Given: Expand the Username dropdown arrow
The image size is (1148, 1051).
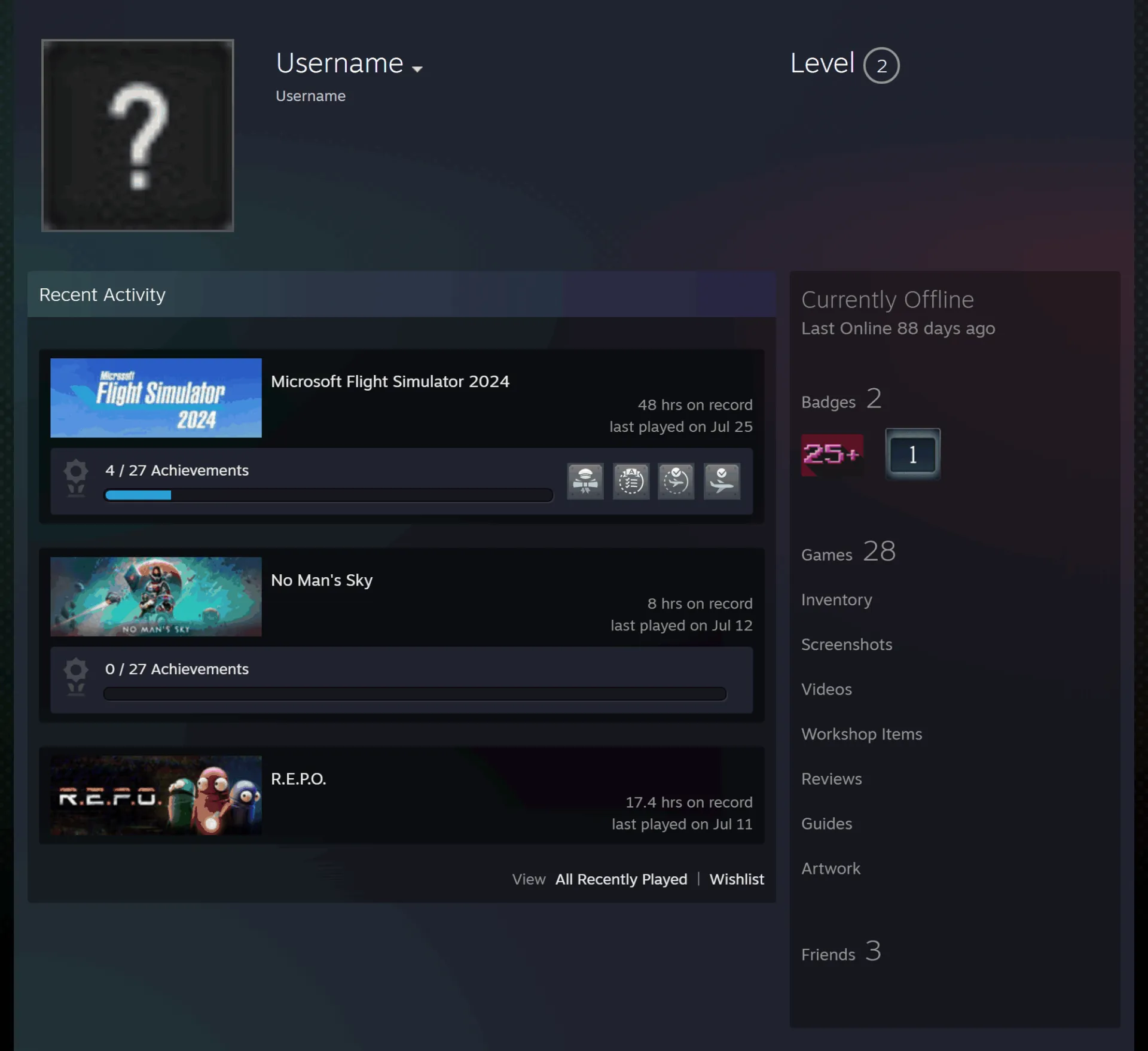Looking at the screenshot, I should [417, 69].
